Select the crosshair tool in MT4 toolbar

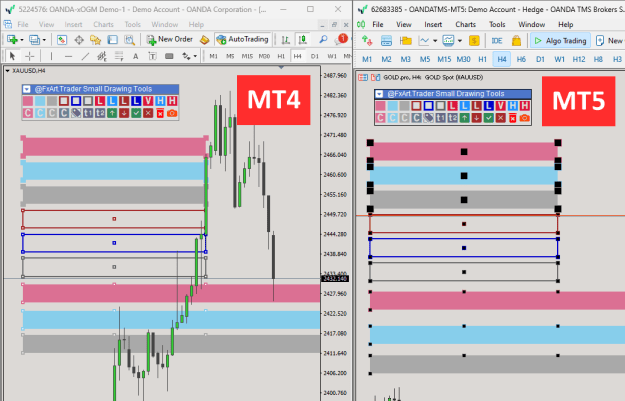point(29,56)
